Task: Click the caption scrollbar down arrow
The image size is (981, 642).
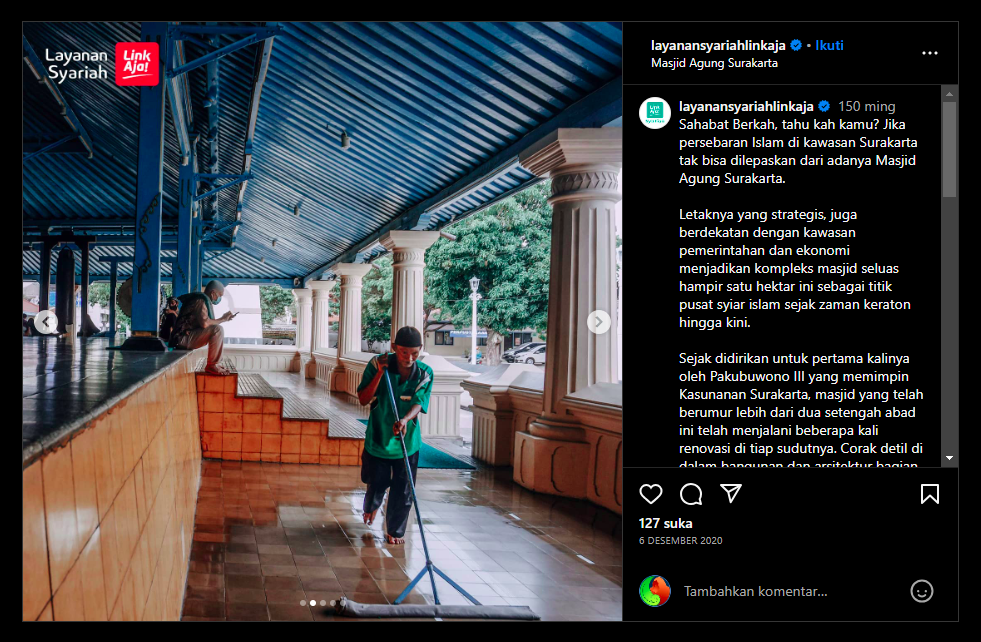Action: point(949,458)
